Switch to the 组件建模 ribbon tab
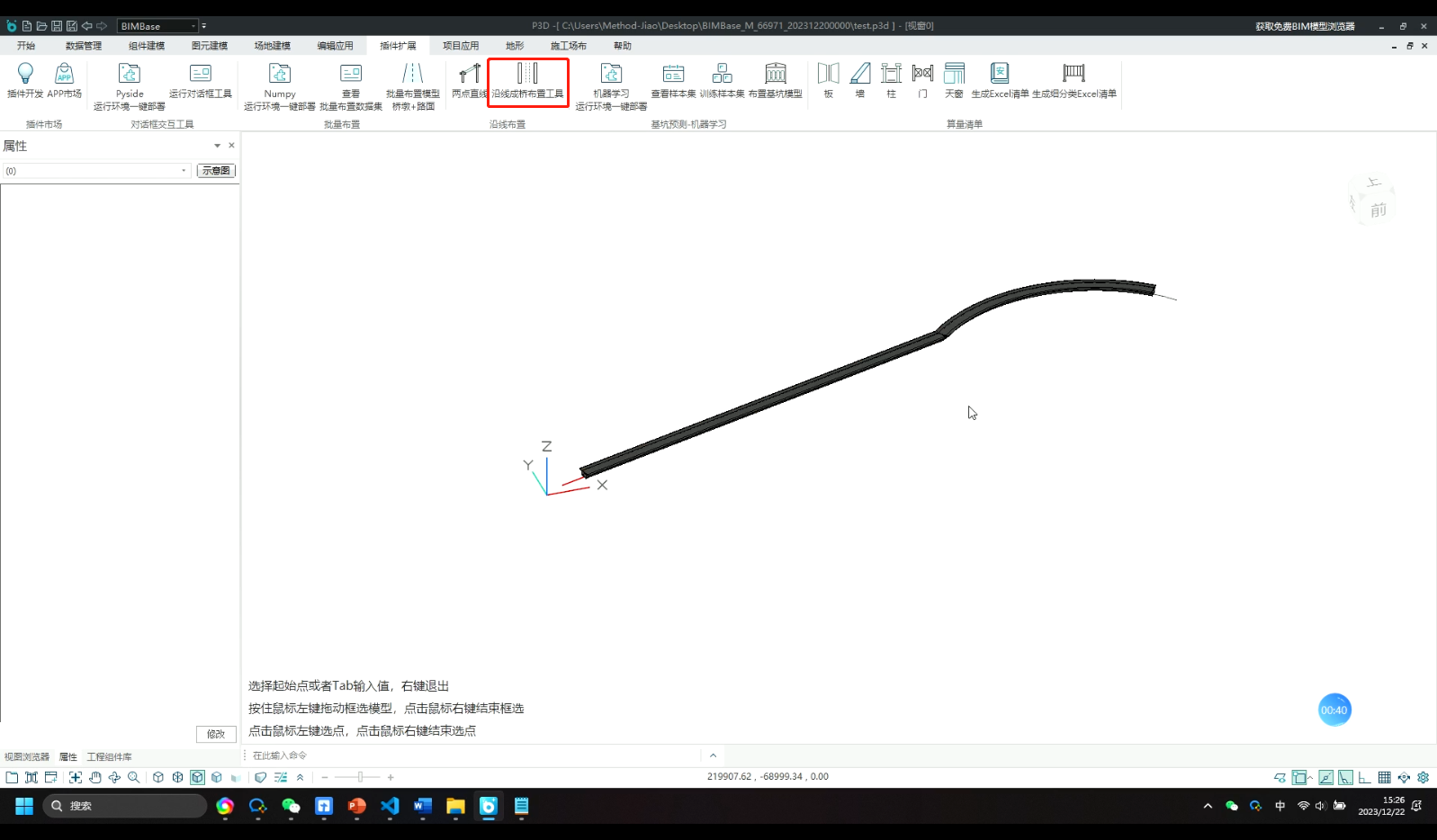 pos(146,46)
